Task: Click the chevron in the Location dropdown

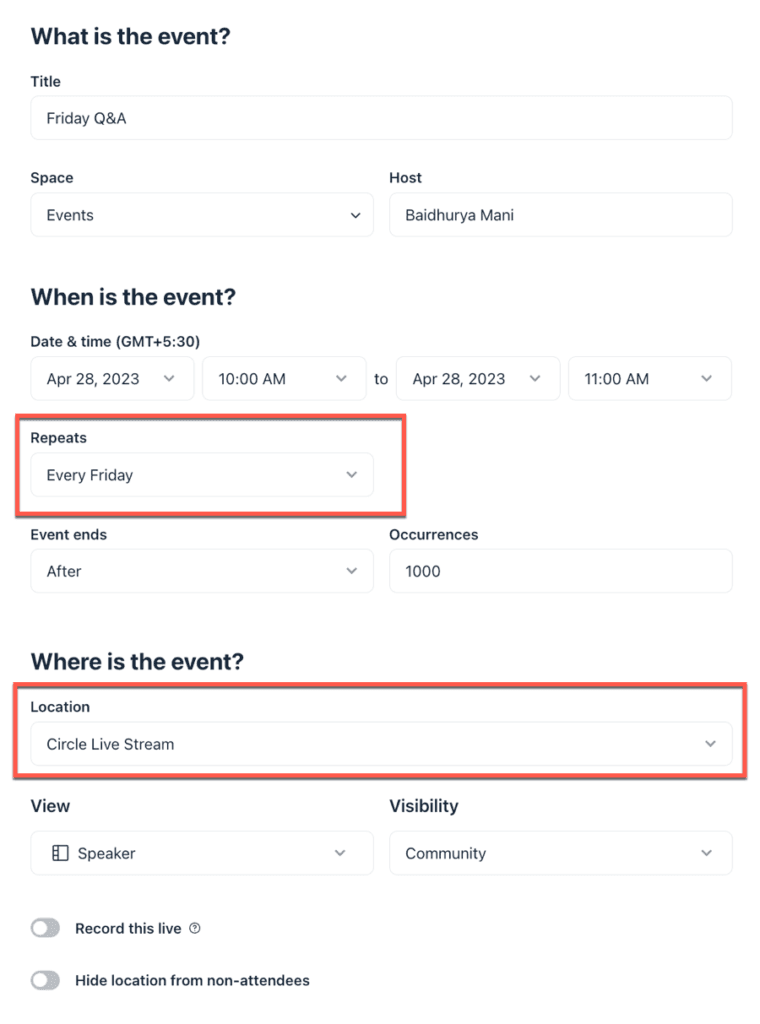Action: (x=710, y=744)
